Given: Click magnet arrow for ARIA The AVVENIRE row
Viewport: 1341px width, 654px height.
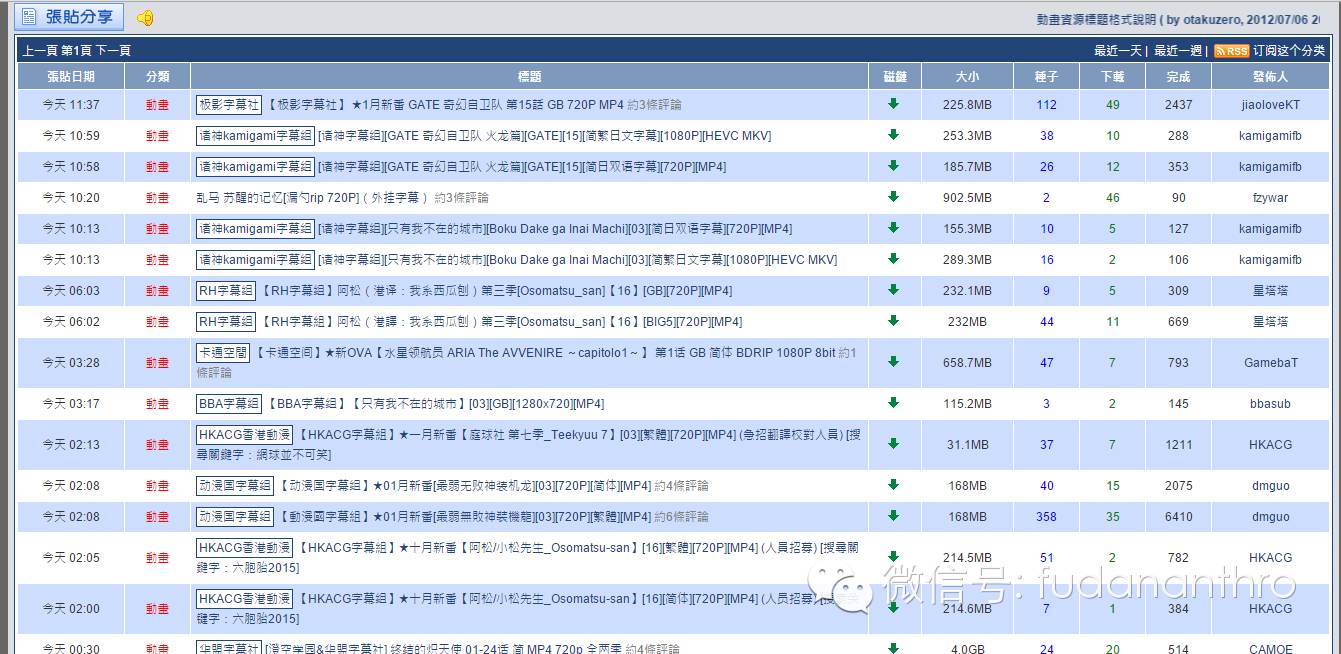Looking at the screenshot, I should 893,361.
